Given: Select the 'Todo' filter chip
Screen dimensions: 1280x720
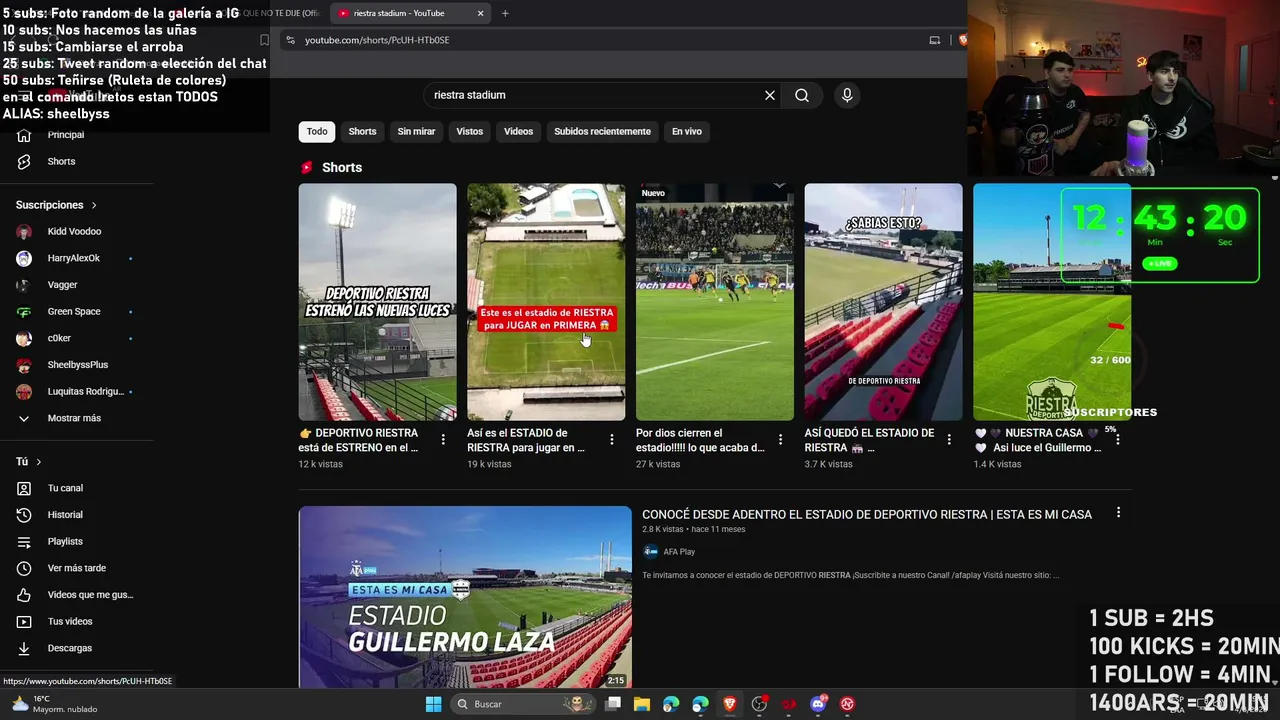Looking at the screenshot, I should click(317, 131).
